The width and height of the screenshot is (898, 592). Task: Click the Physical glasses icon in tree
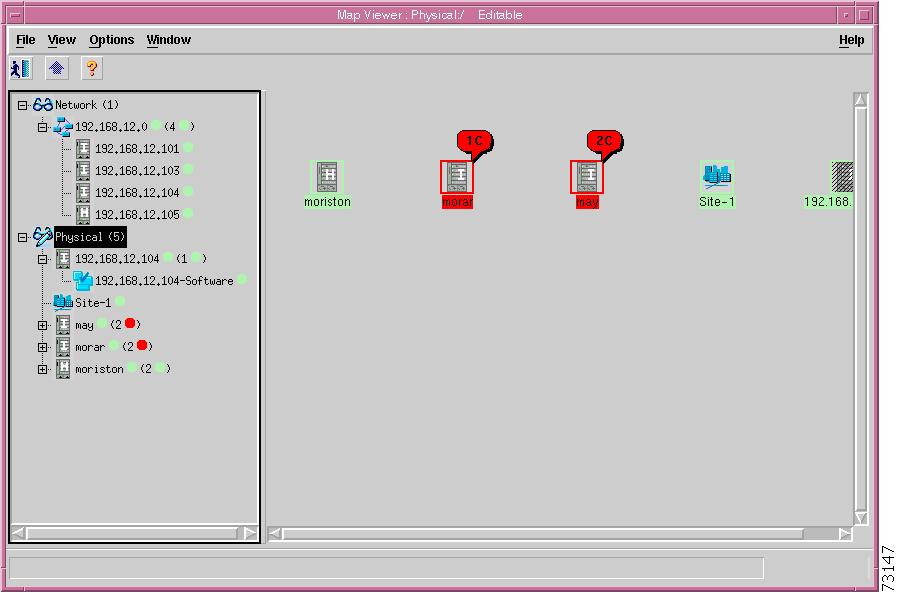[x=43, y=236]
